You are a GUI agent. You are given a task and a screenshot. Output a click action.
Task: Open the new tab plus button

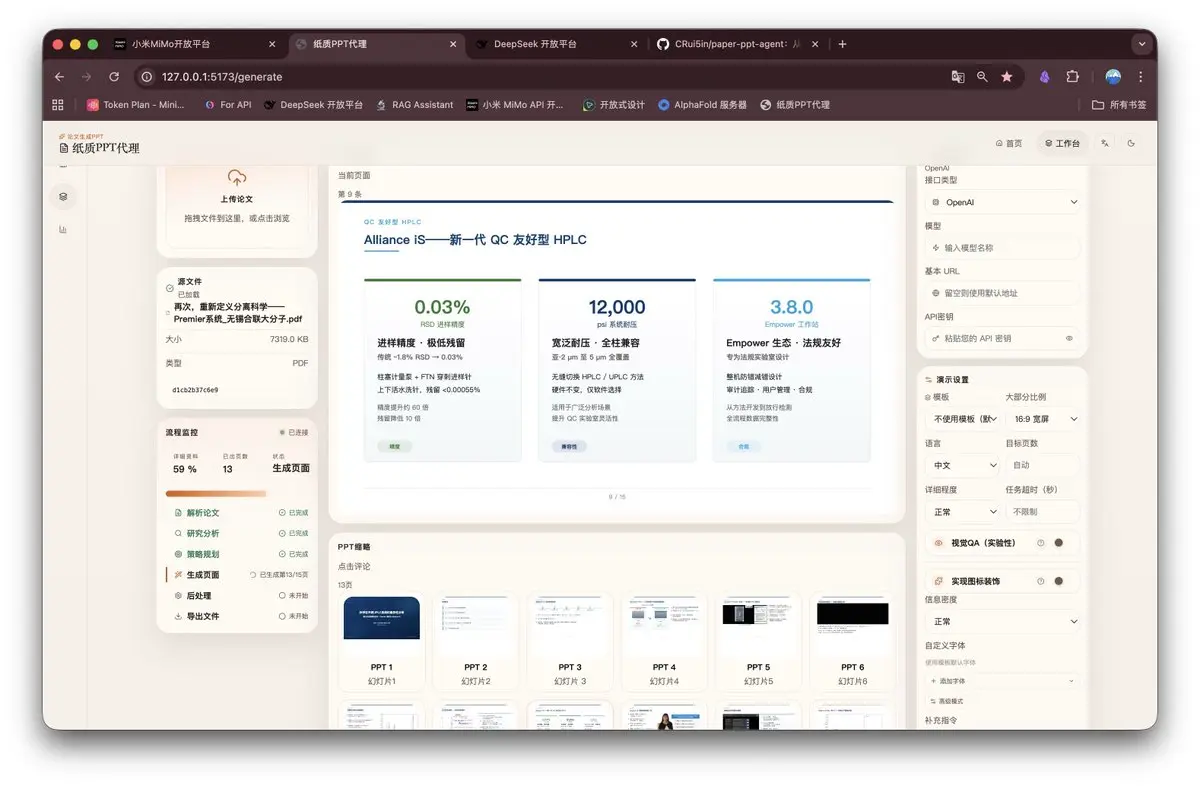coord(842,44)
